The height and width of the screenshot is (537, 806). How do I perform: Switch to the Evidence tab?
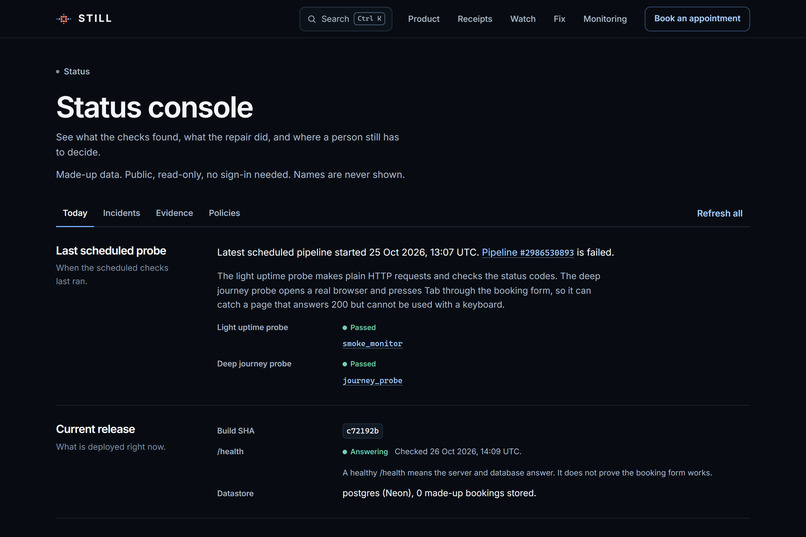[174, 213]
